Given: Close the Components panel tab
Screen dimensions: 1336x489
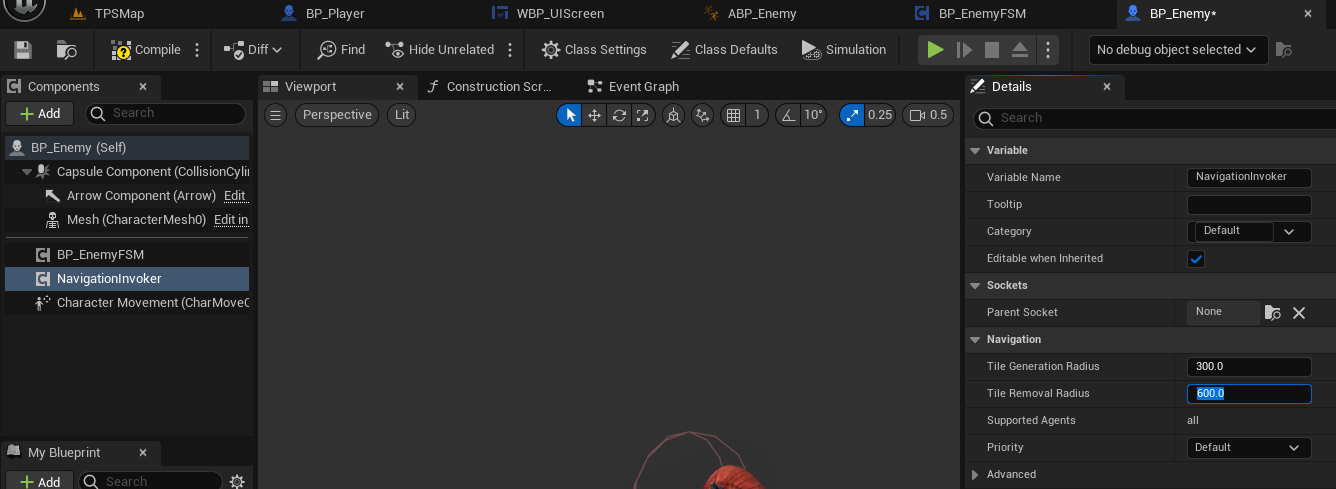Looking at the screenshot, I should (143, 87).
